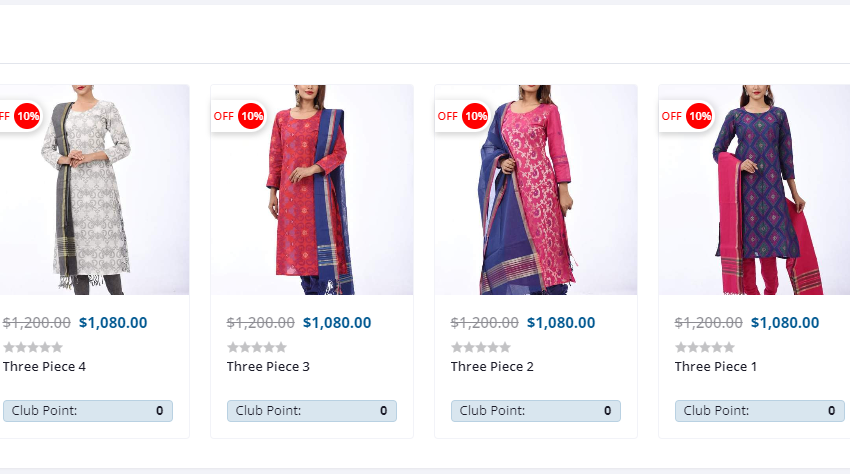This screenshot has height=474, width=850.
Task: Click the 10% off badge on Three Piece 4
Action: (x=27, y=116)
